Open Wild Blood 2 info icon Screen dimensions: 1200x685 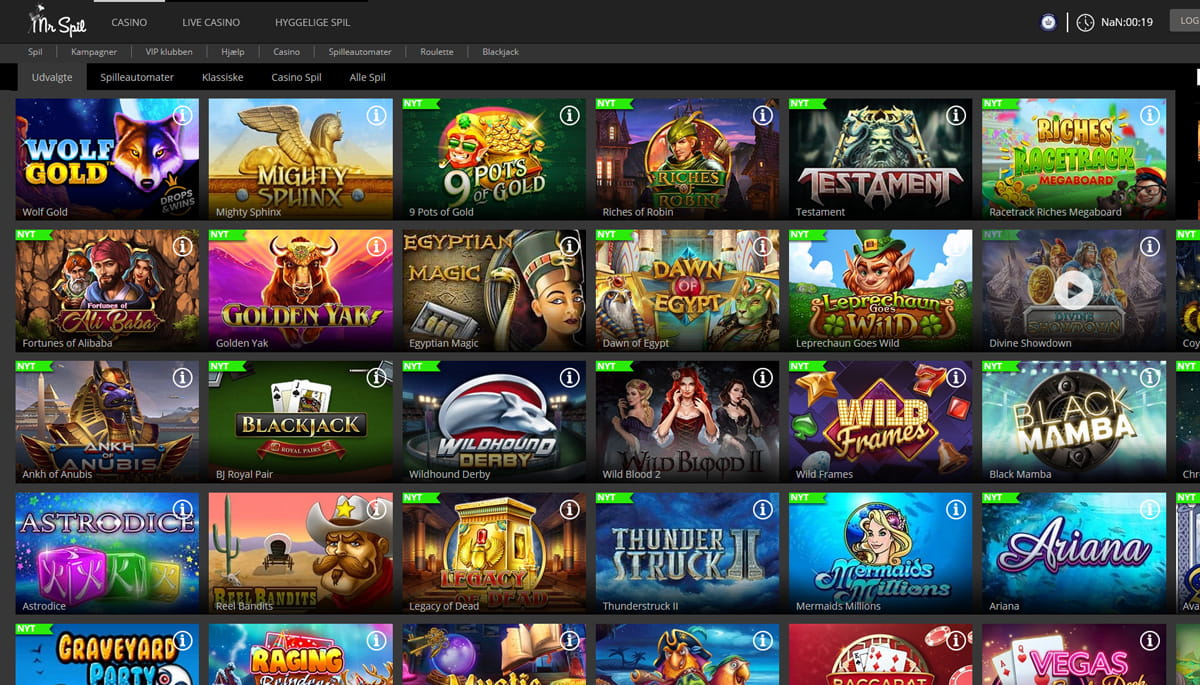[763, 378]
